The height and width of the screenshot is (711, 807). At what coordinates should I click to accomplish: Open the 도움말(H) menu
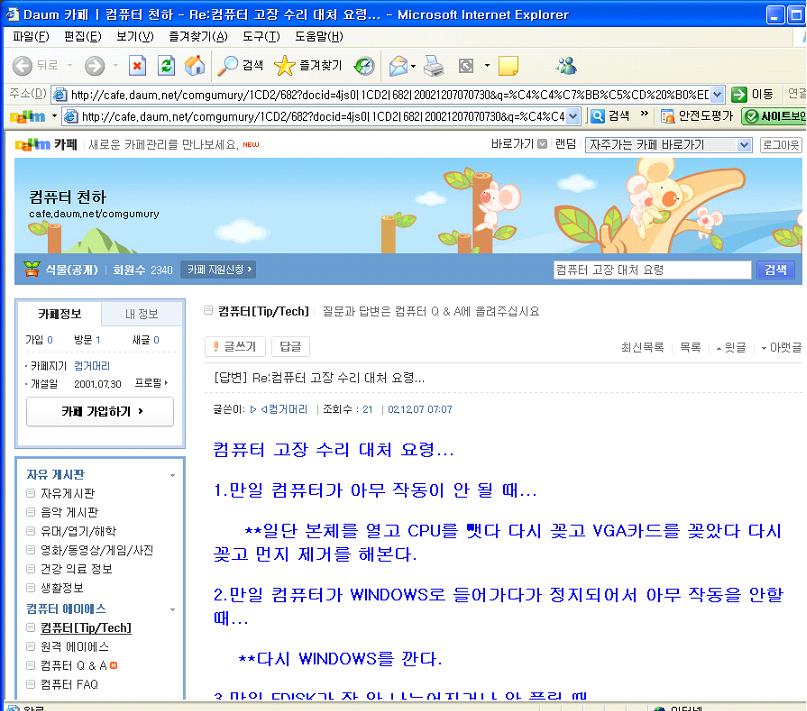point(319,37)
